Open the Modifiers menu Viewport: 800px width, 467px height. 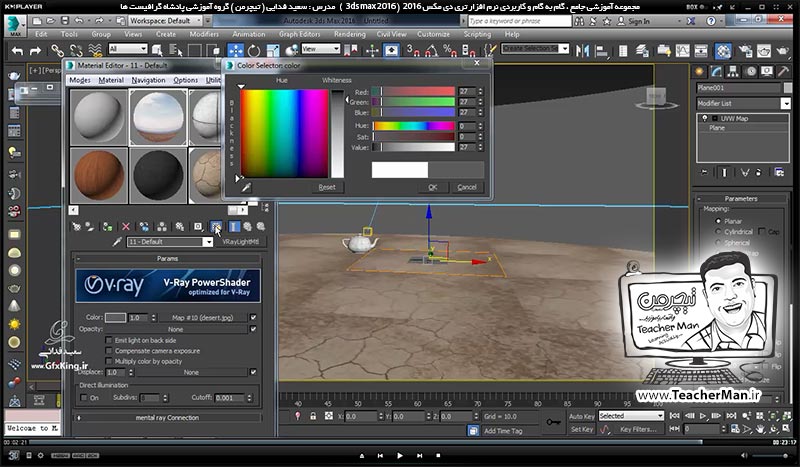pos(204,34)
